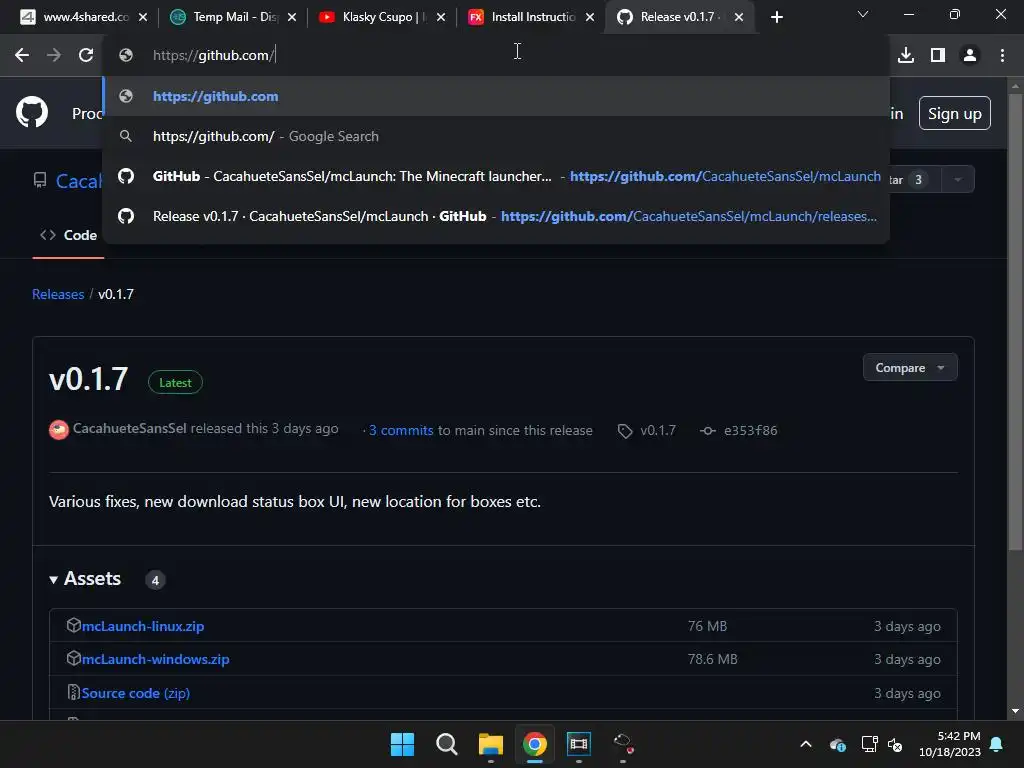Image resolution: width=1024 pixels, height=768 pixels.
Task: Click the Latest release badge
Action: 175,383
